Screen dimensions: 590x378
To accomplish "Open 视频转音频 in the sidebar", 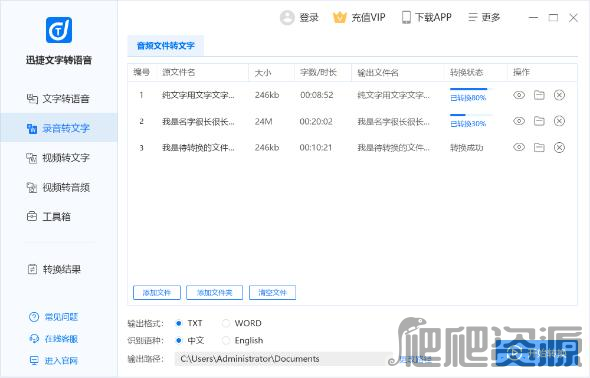I will pos(59,187).
